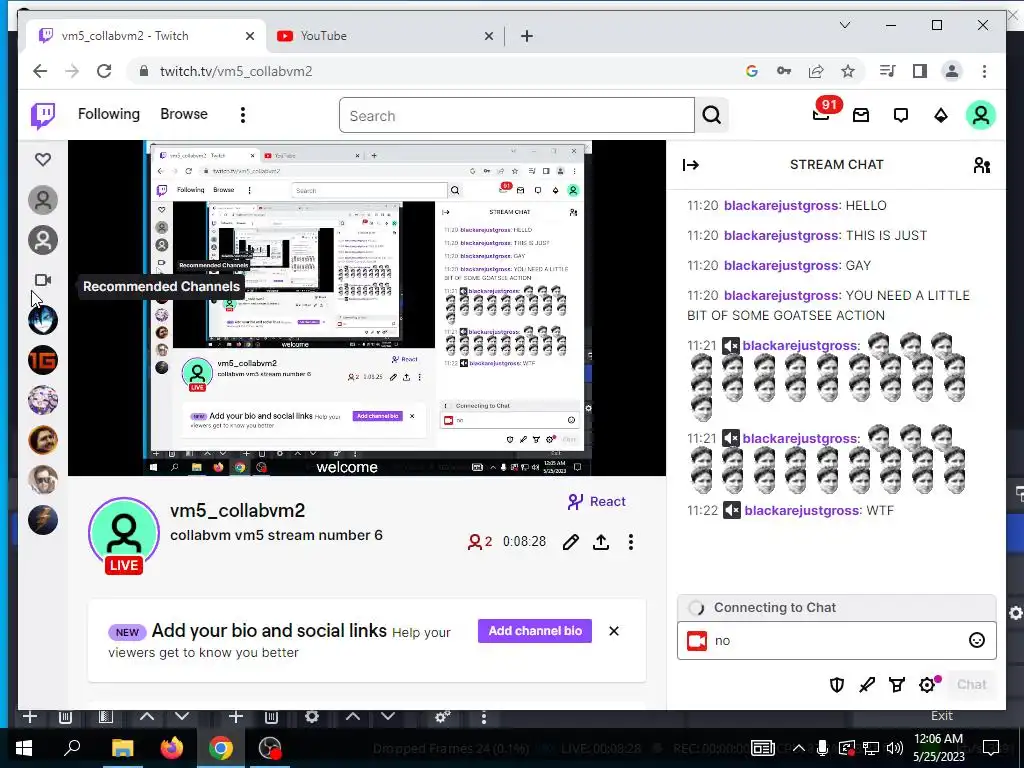Click the browser back arrow
This screenshot has height=768, width=1024.
point(40,71)
